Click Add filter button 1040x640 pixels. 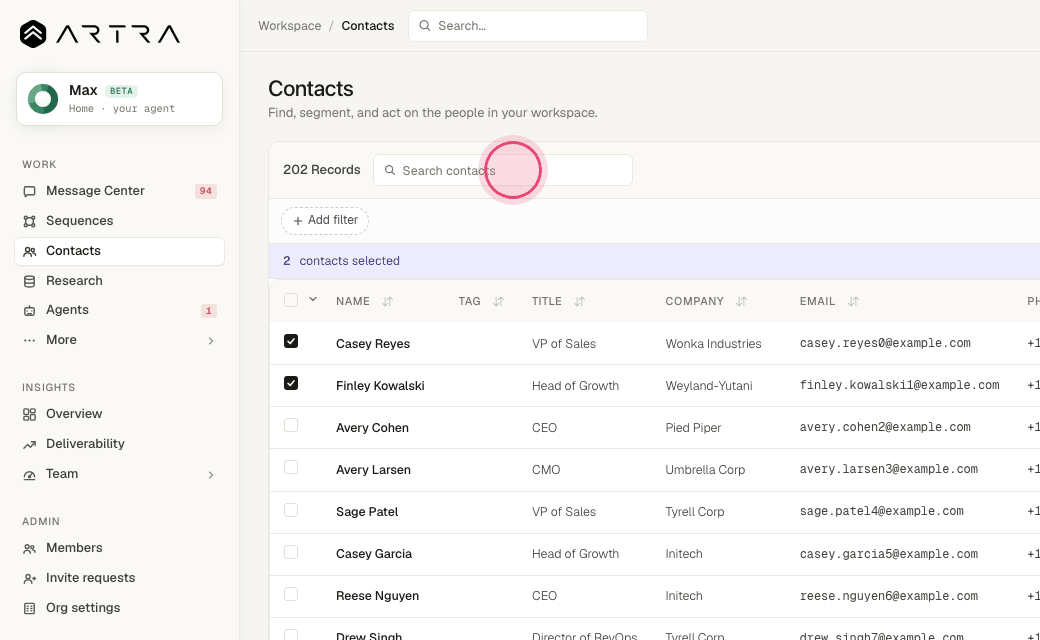click(x=325, y=220)
